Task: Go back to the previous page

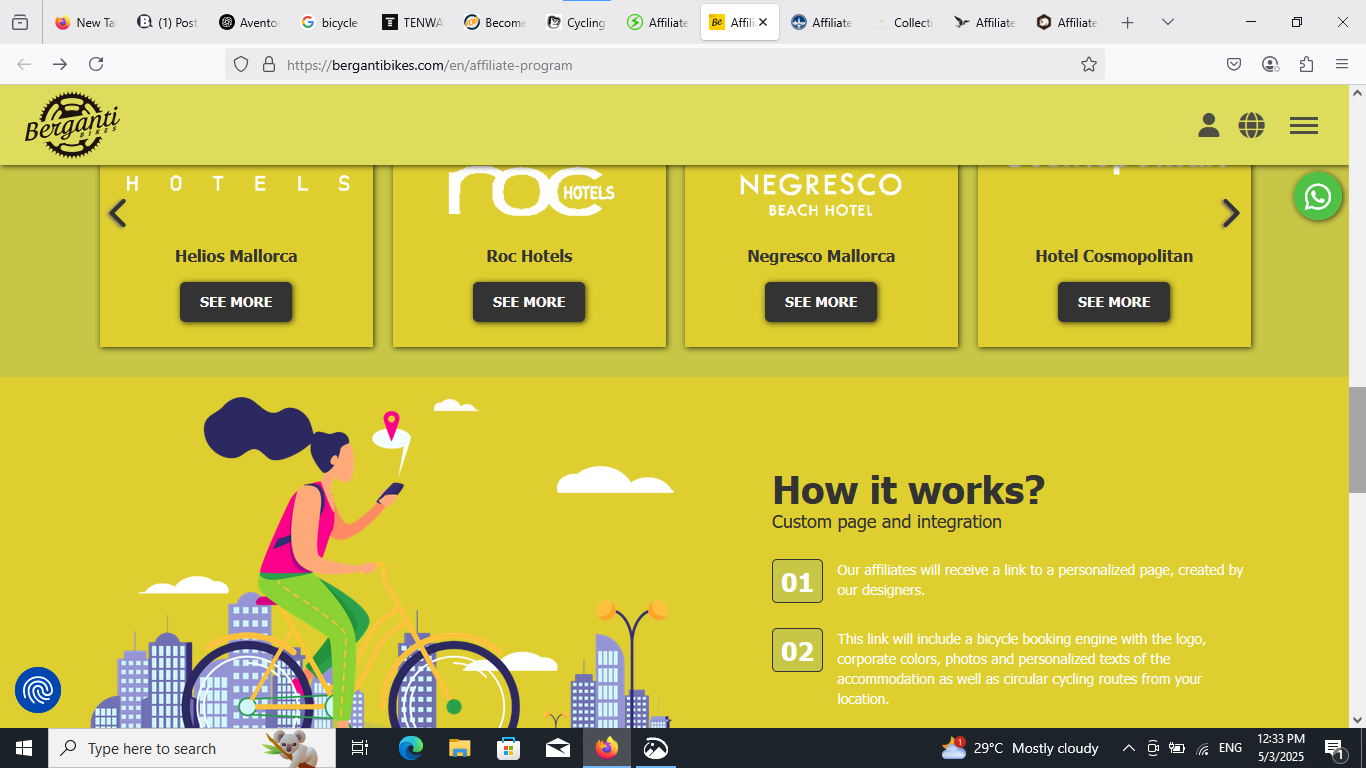Action: [24, 64]
